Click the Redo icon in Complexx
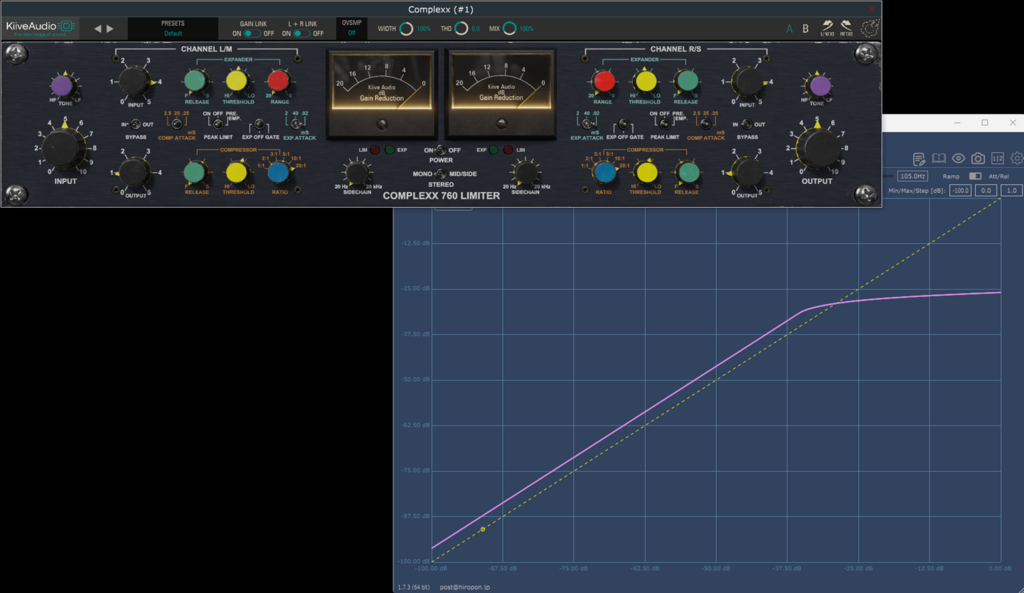1024x593 pixels. click(846, 28)
